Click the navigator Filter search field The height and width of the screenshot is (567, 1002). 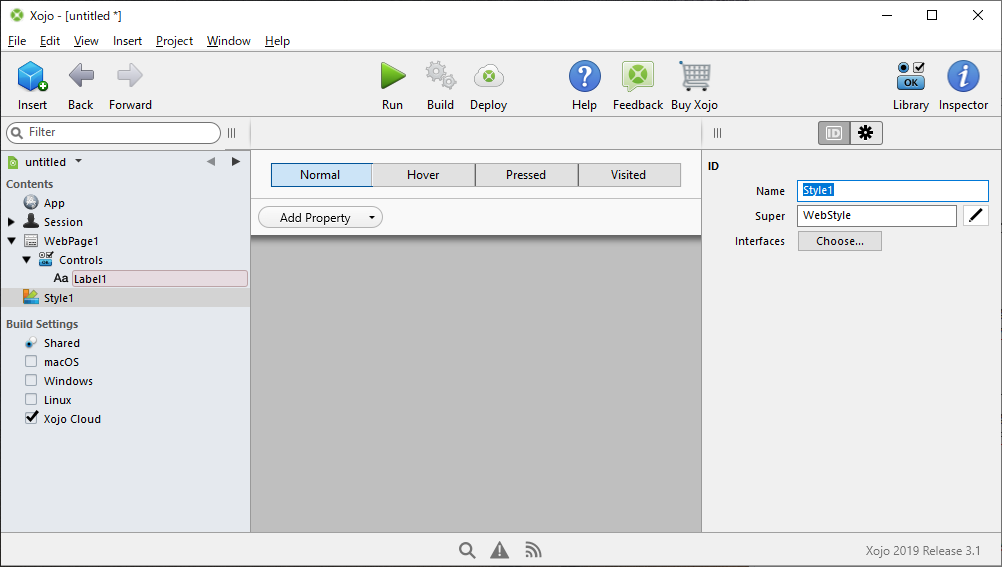[x=113, y=132]
